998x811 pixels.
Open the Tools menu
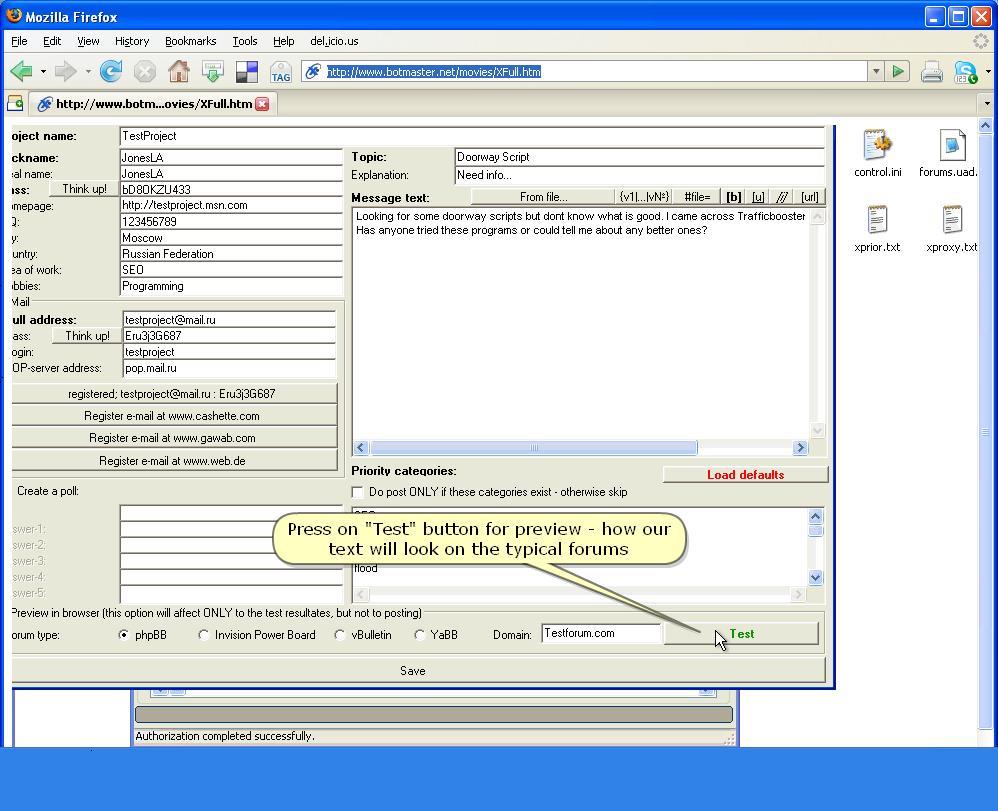244,41
